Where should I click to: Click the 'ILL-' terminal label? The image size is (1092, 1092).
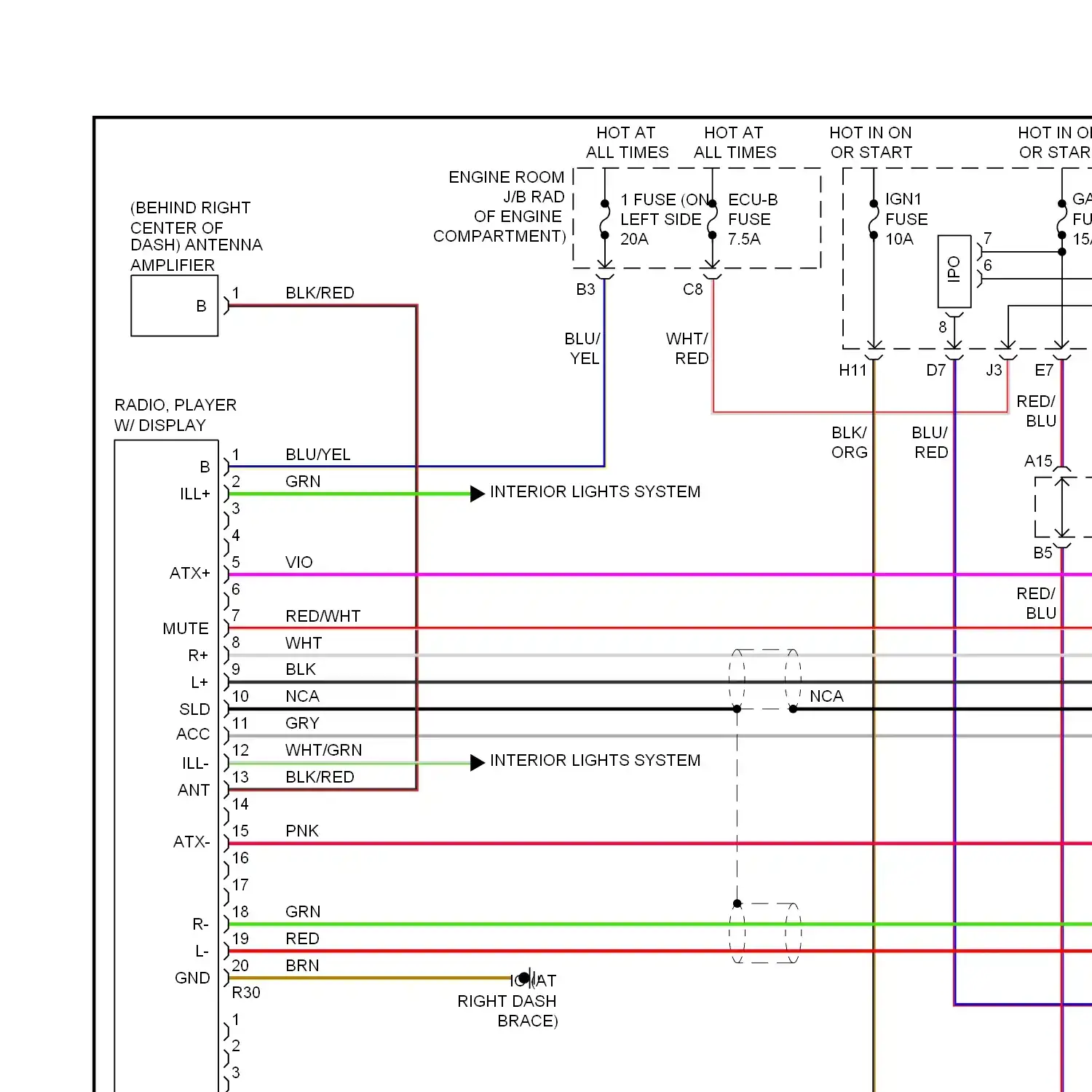(x=195, y=763)
